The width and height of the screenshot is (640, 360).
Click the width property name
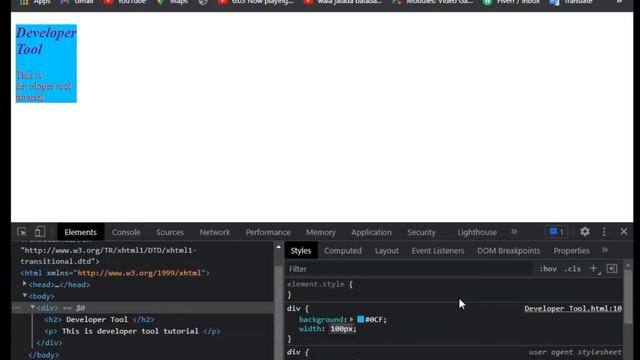point(311,329)
